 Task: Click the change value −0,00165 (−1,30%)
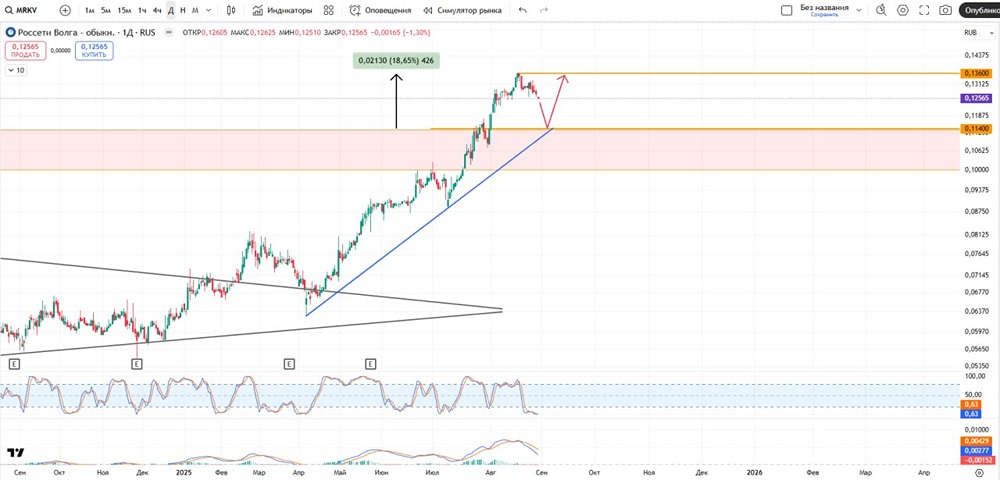tap(401, 32)
